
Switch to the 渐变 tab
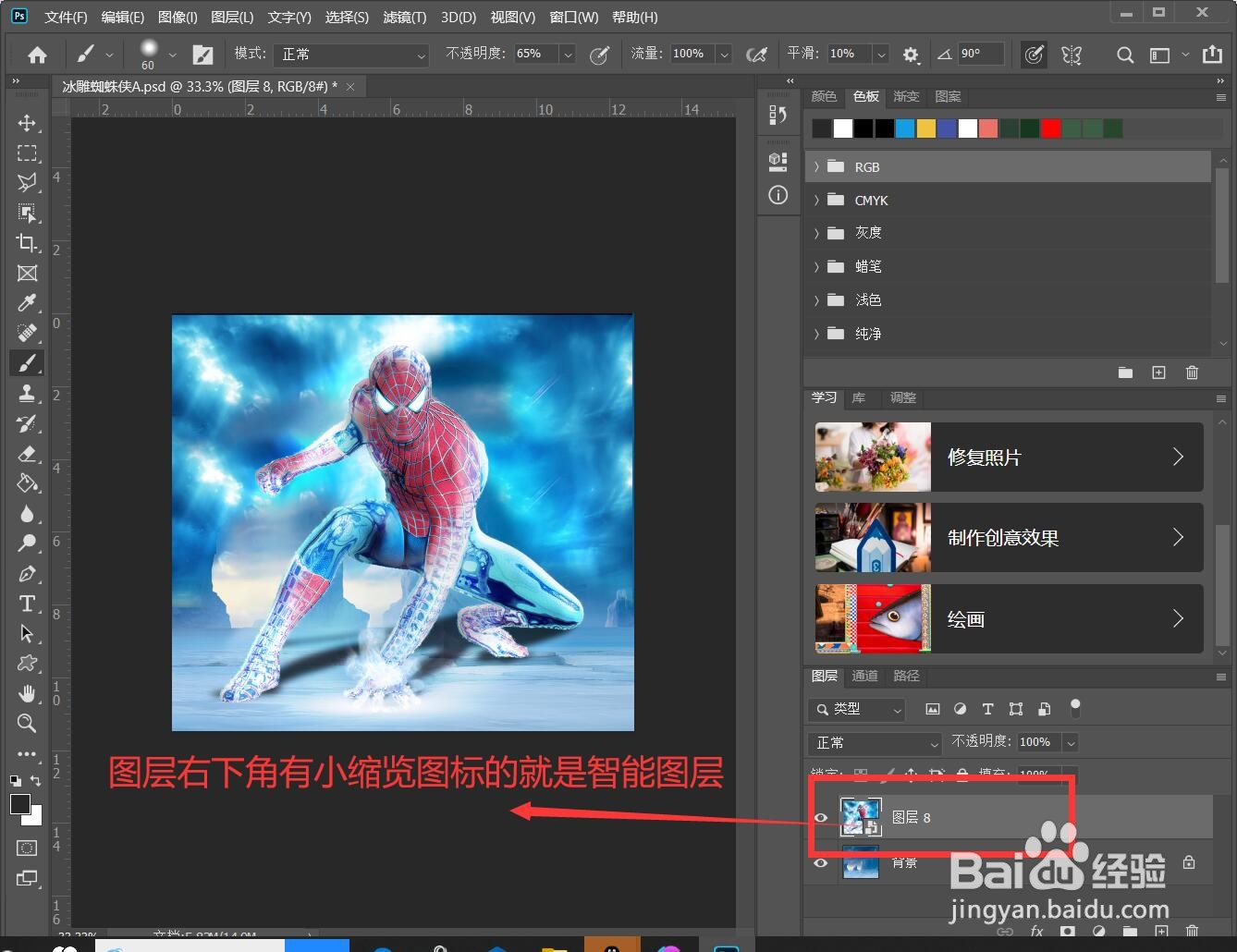906,96
